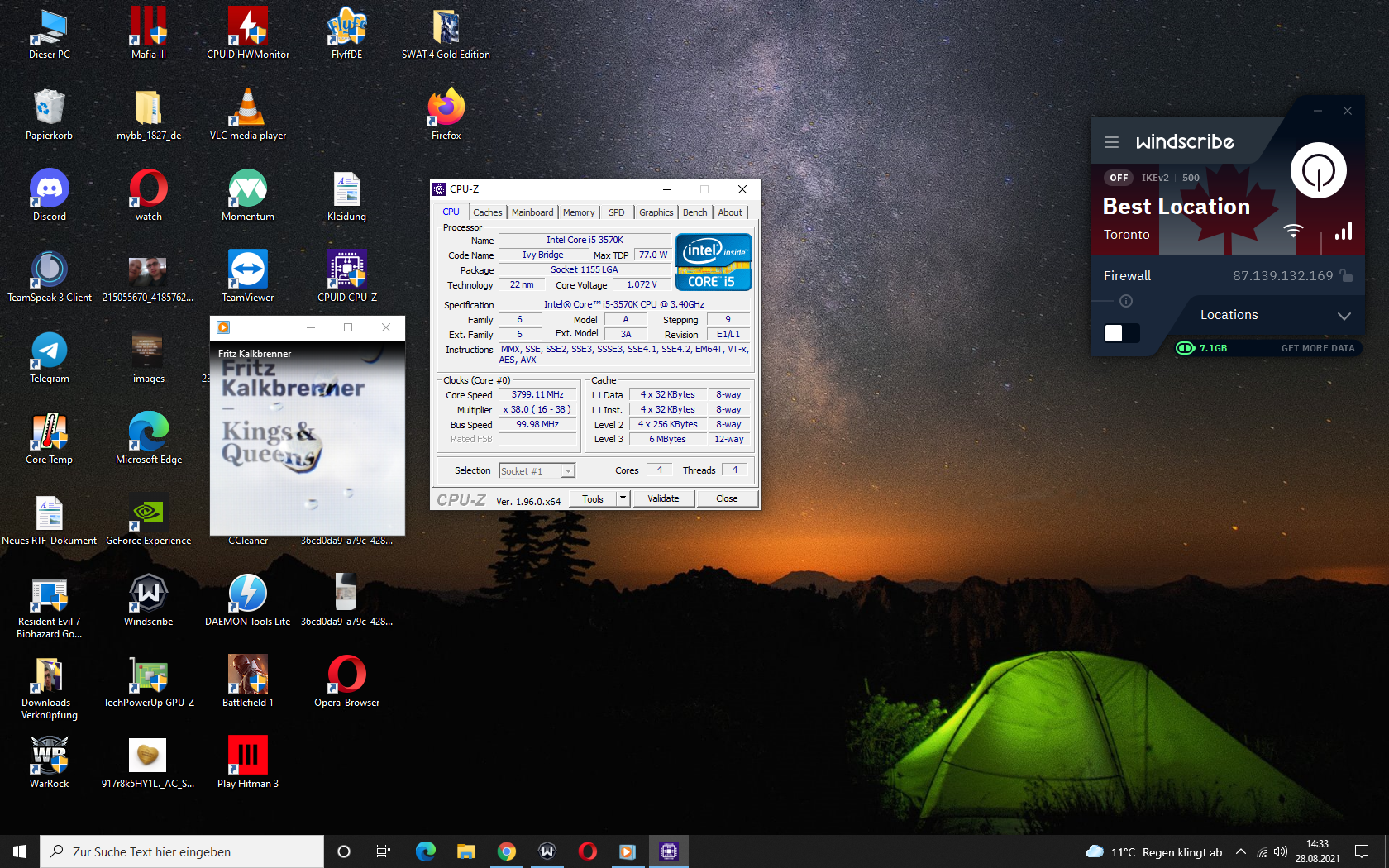This screenshot has width=1389, height=868.
Task: Open the Papierkorb recycle bin
Action: pos(49,115)
